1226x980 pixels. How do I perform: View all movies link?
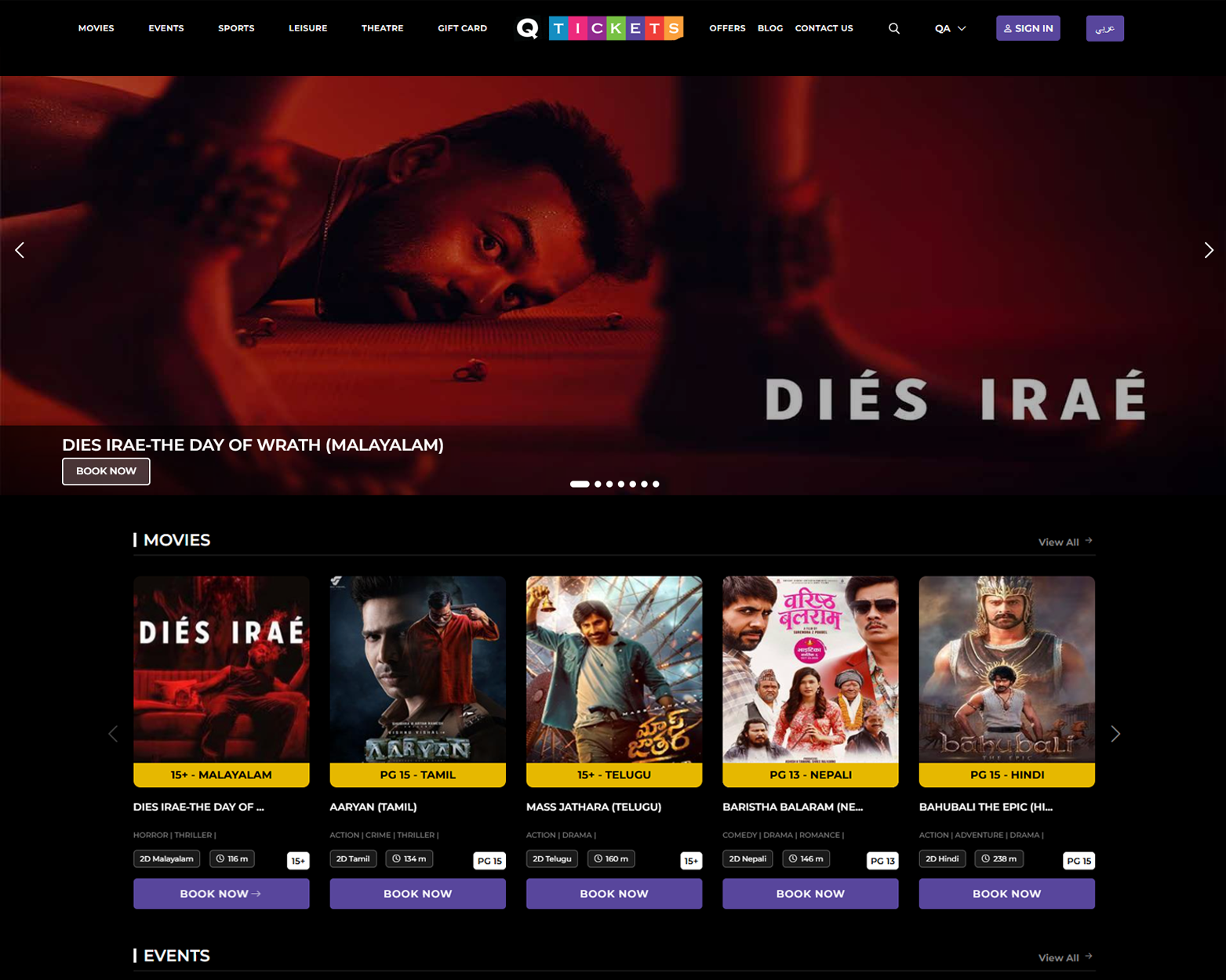pyautogui.click(x=1064, y=542)
